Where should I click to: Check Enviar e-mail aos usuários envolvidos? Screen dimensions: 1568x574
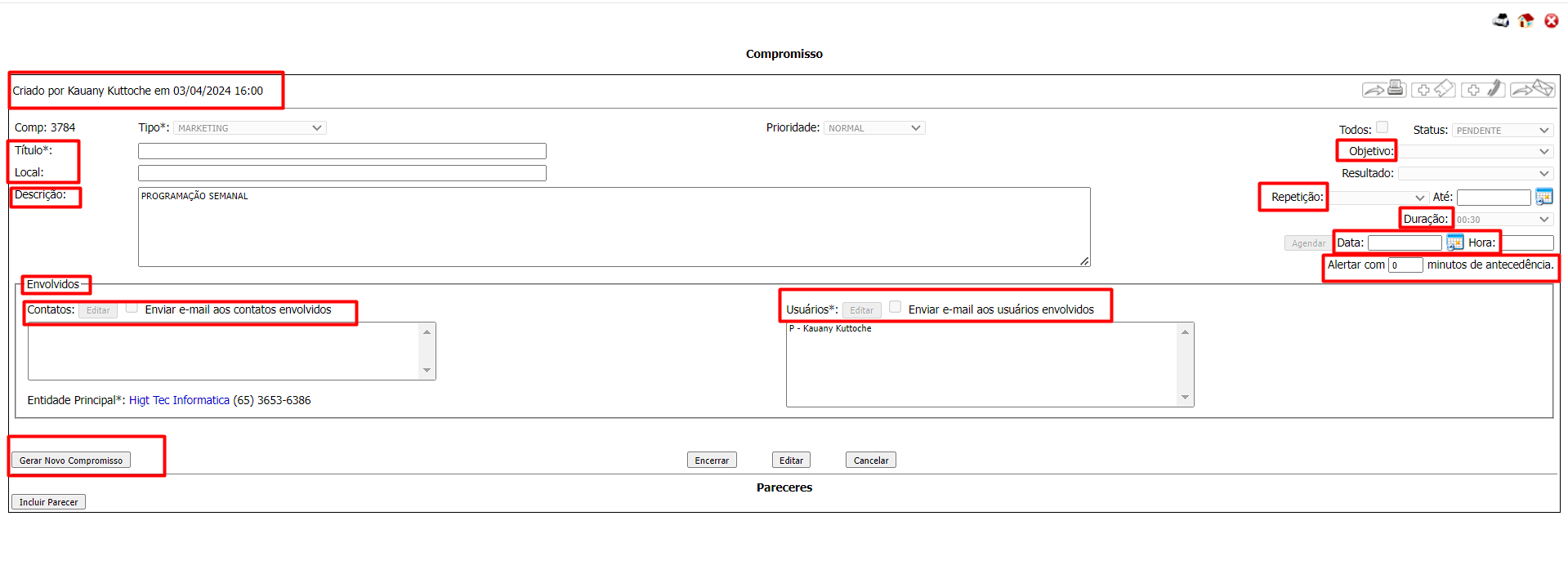895,307
